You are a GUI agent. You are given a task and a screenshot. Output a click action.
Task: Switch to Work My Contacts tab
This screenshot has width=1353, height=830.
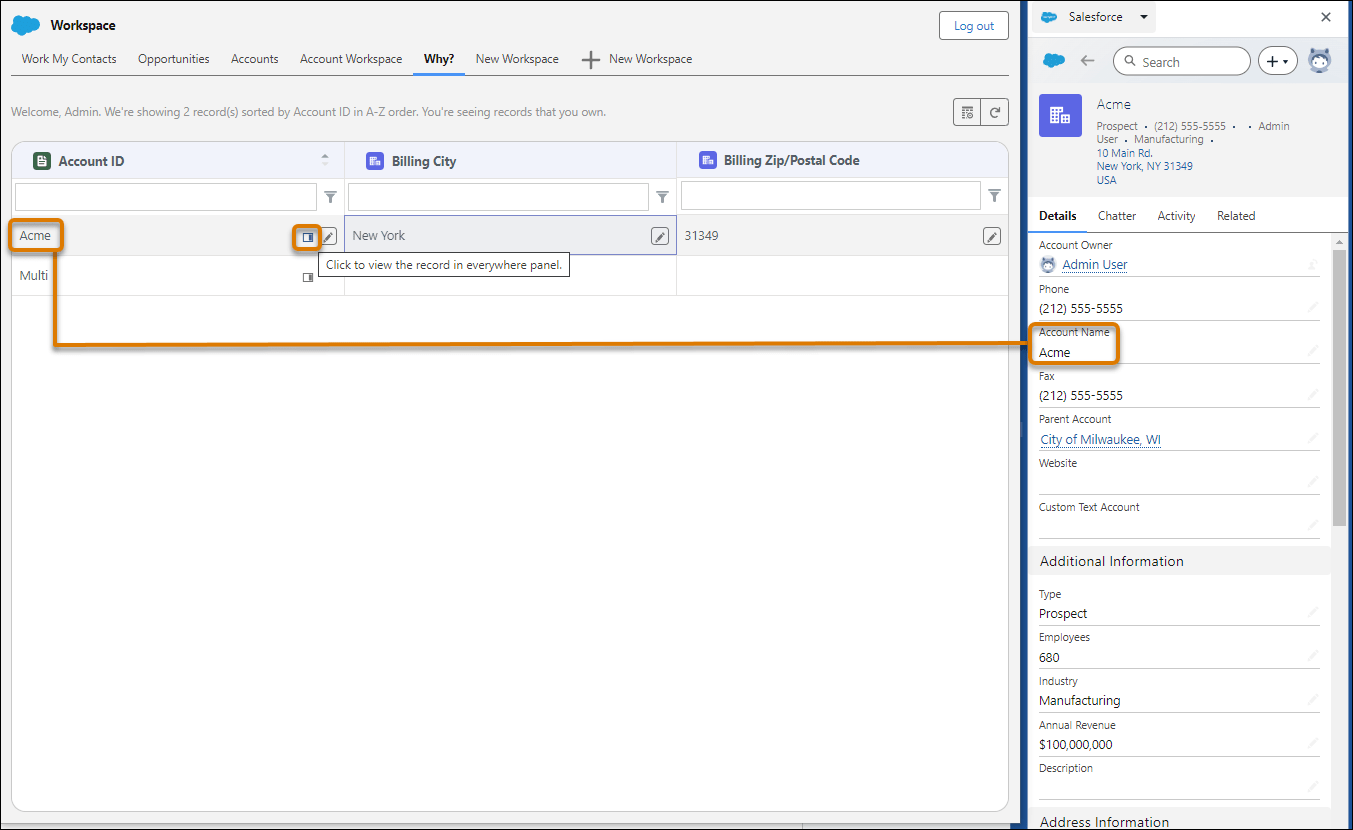pyautogui.click(x=69, y=59)
